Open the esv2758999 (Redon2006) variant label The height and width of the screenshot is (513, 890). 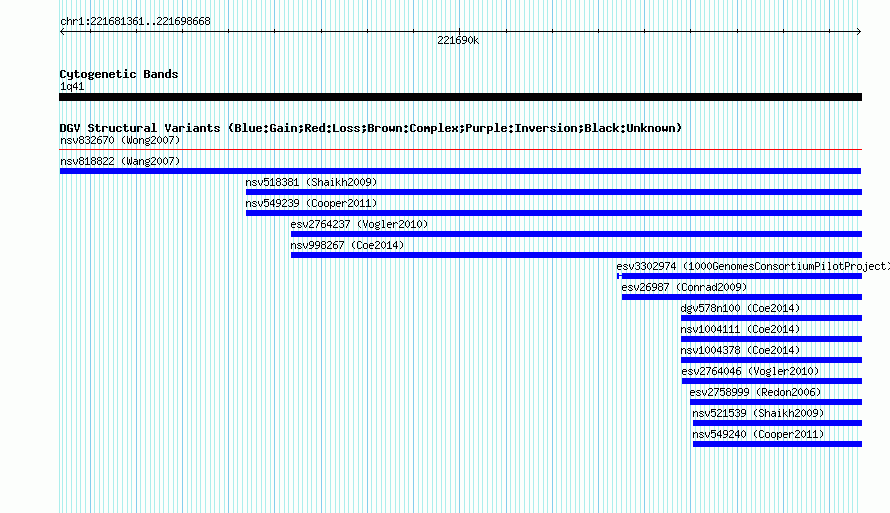click(755, 392)
